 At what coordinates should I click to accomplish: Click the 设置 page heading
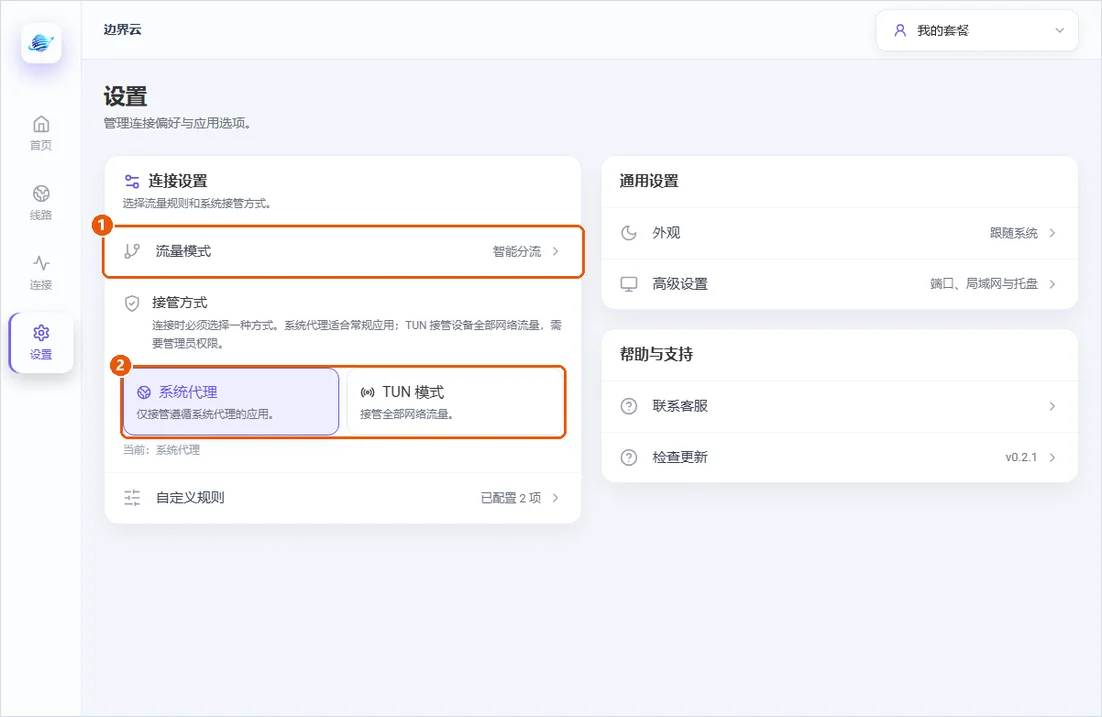(125, 96)
